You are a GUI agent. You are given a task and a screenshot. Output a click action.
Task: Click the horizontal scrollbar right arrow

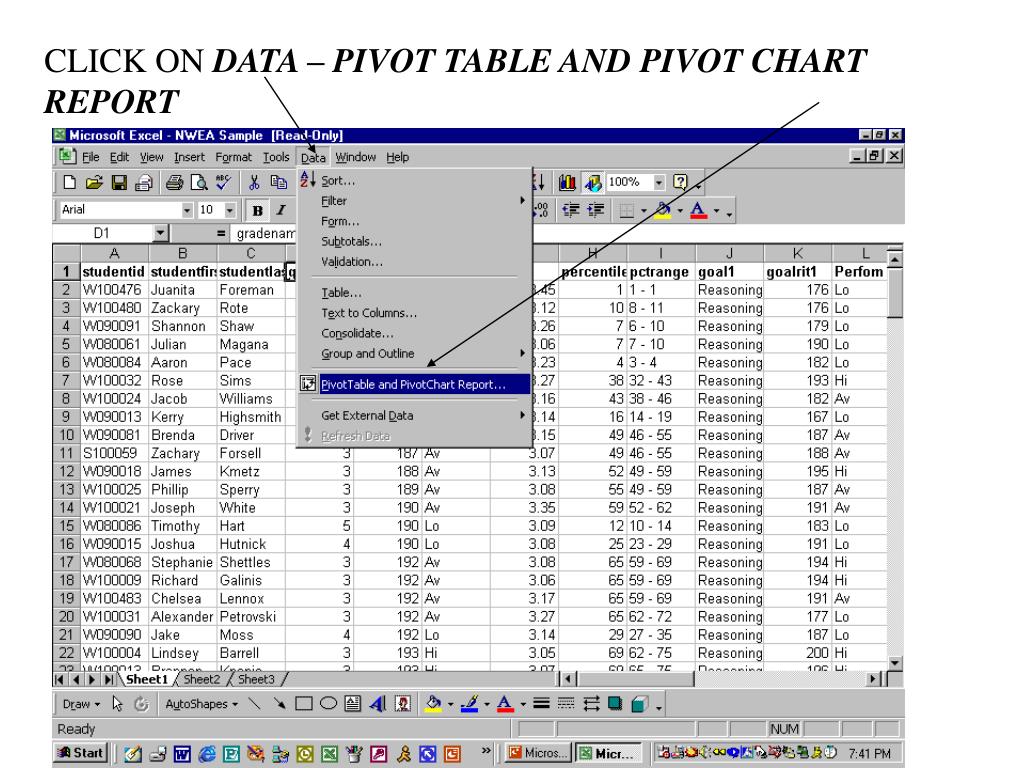coord(874,679)
